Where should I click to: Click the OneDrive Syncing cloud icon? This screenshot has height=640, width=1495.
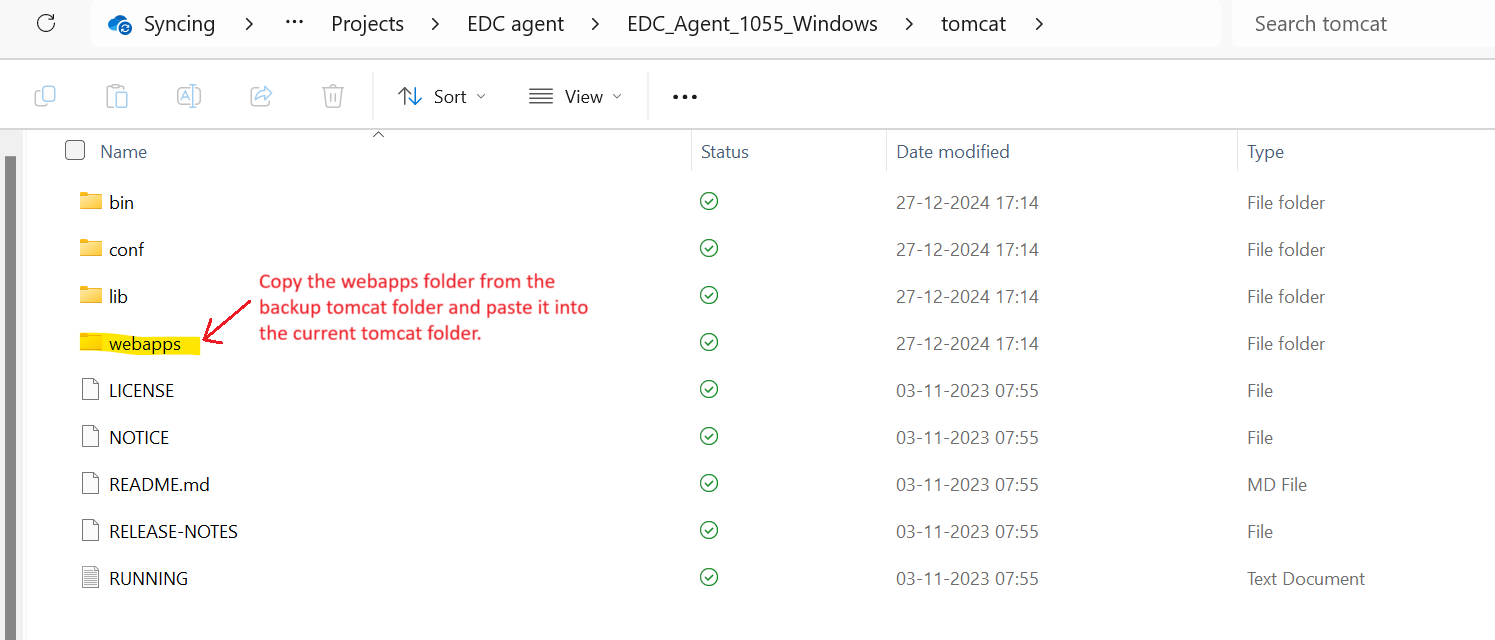[121, 24]
